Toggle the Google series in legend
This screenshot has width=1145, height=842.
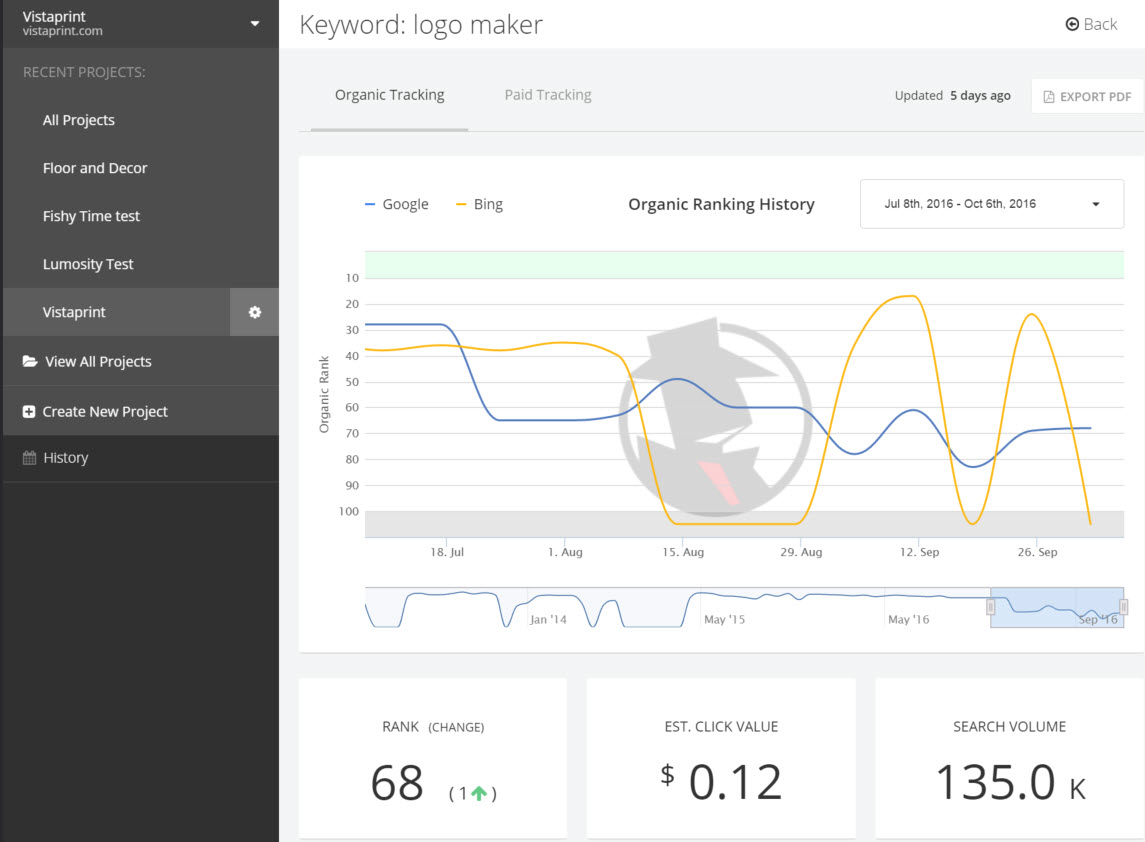click(397, 204)
